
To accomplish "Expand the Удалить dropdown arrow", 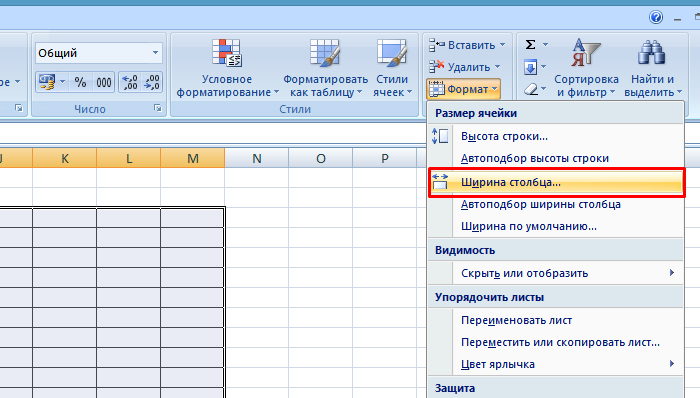I will pyautogui.click(x=497, y=67).
